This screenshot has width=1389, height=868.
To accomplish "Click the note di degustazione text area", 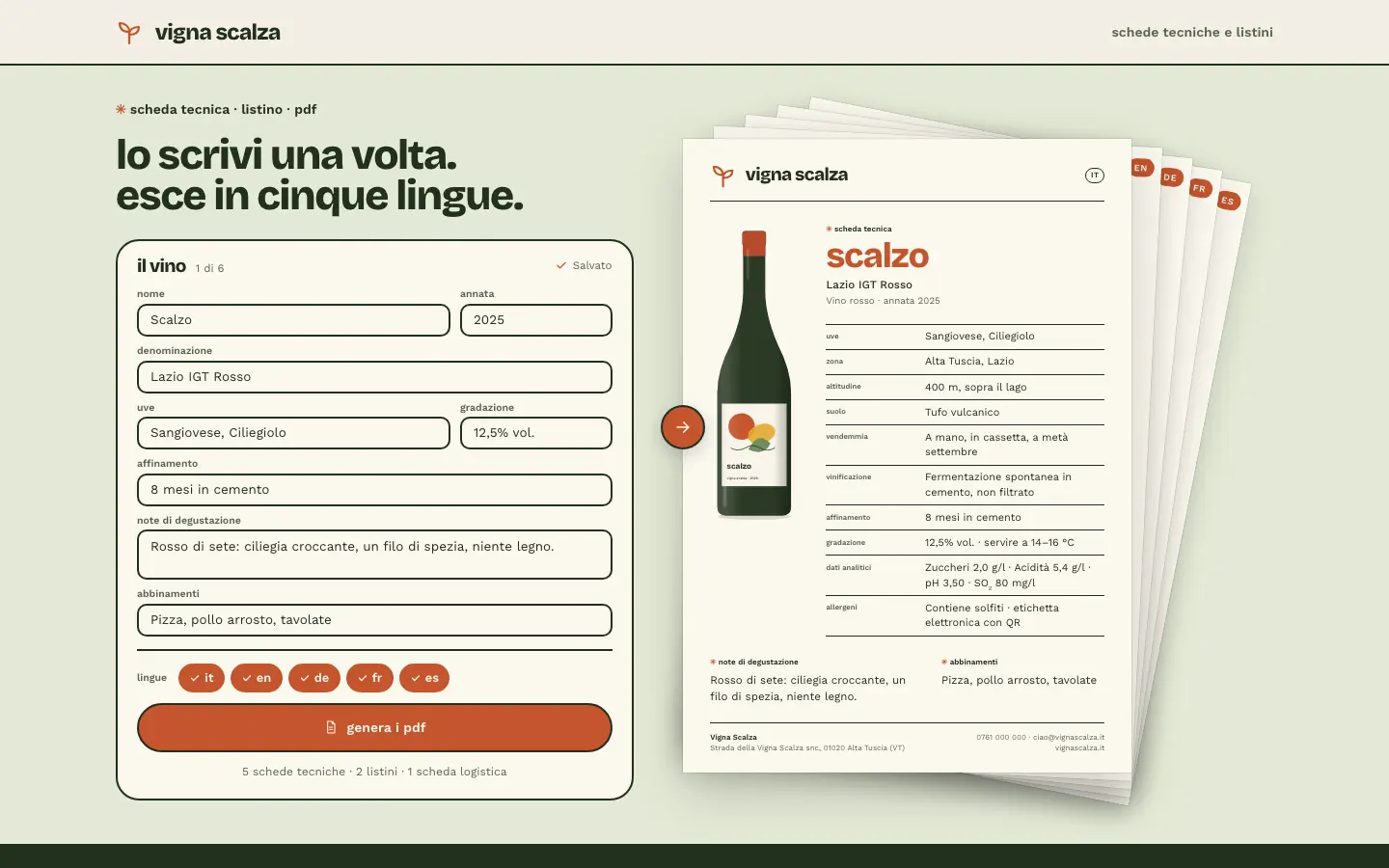I will [x=374, y=555].
